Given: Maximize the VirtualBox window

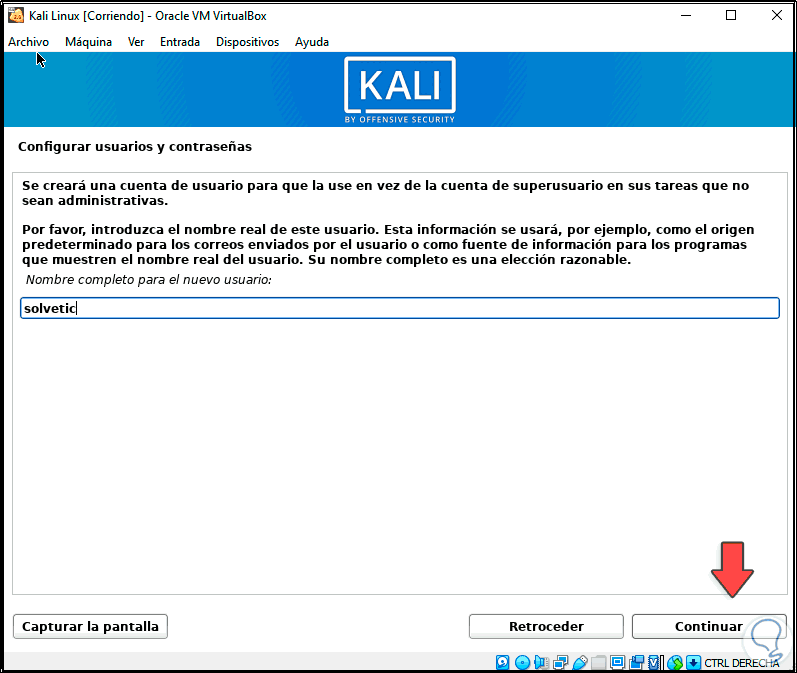Looking at the screenshot, I should click(x=731, y=15).
